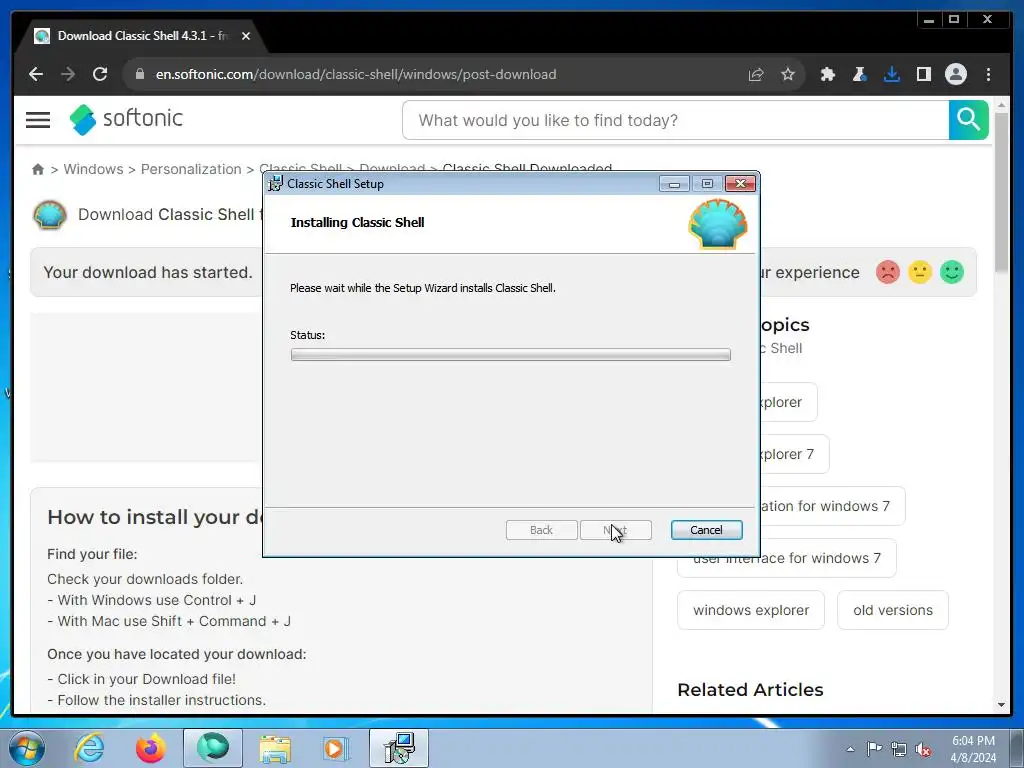This screenshot has height=768, width=1024.
Task: Open the Chrome side panel icon
Action: (923, 74)
